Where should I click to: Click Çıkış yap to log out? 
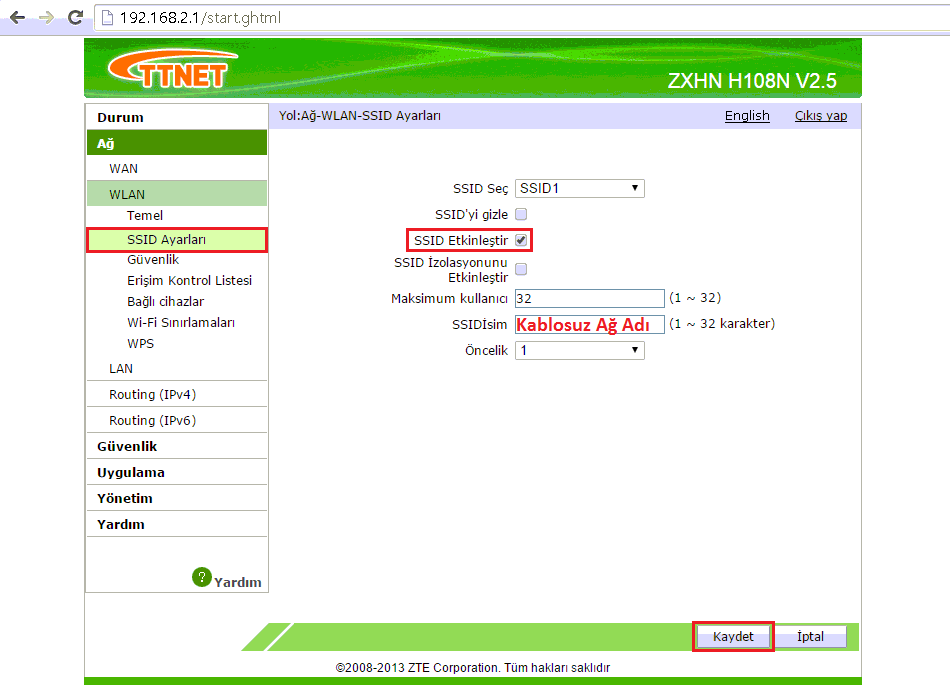click(820, 115)
